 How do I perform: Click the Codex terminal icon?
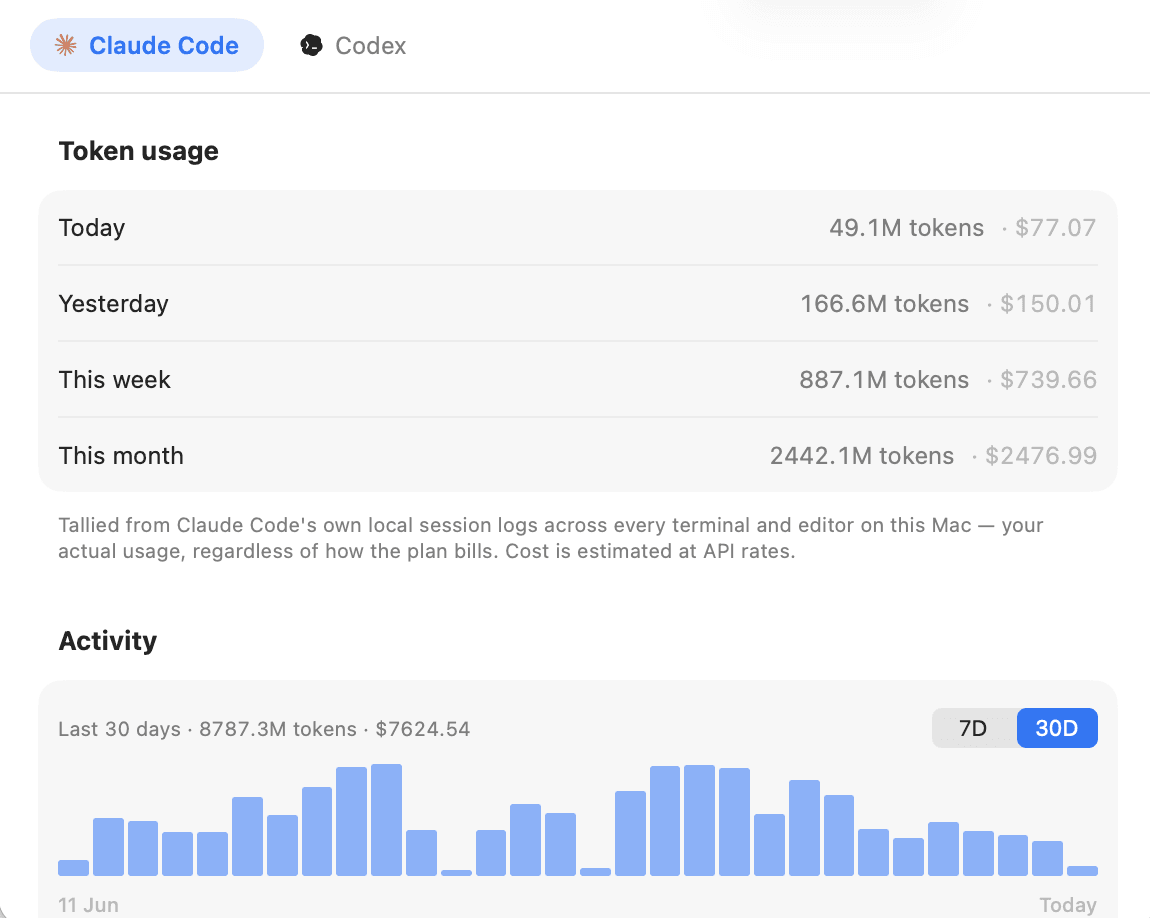click(311, 45)
